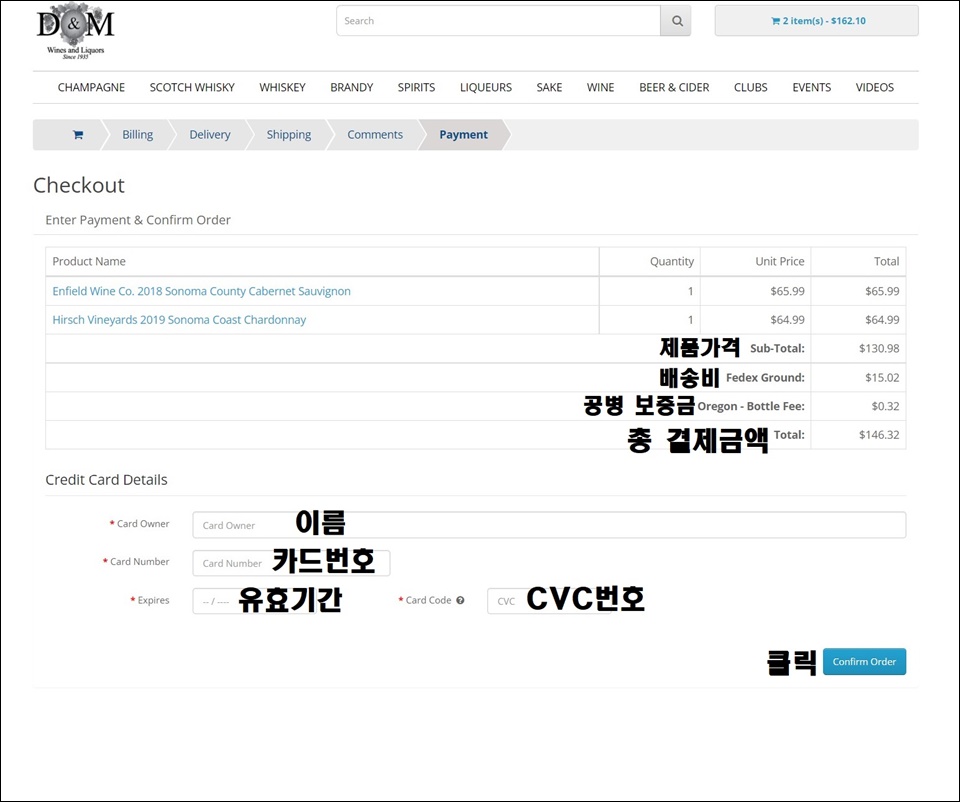
Task: Click the Card Code help question icon
Action: [460, 601]
